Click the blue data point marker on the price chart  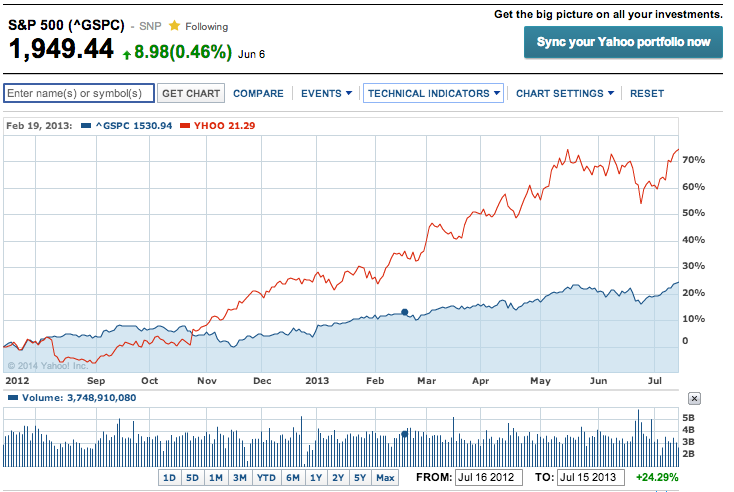(x=405, y=312)
